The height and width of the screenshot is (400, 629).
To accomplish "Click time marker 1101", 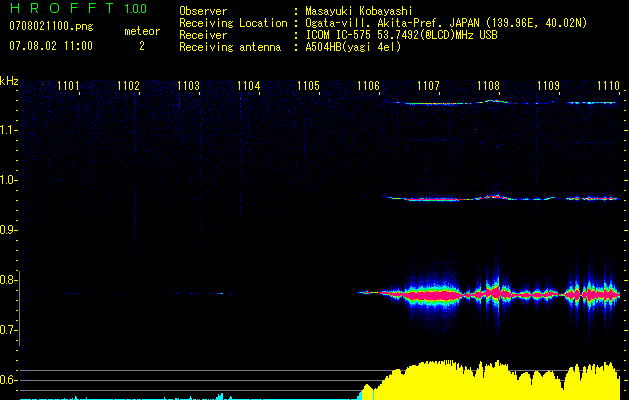I will coord(68,85).
